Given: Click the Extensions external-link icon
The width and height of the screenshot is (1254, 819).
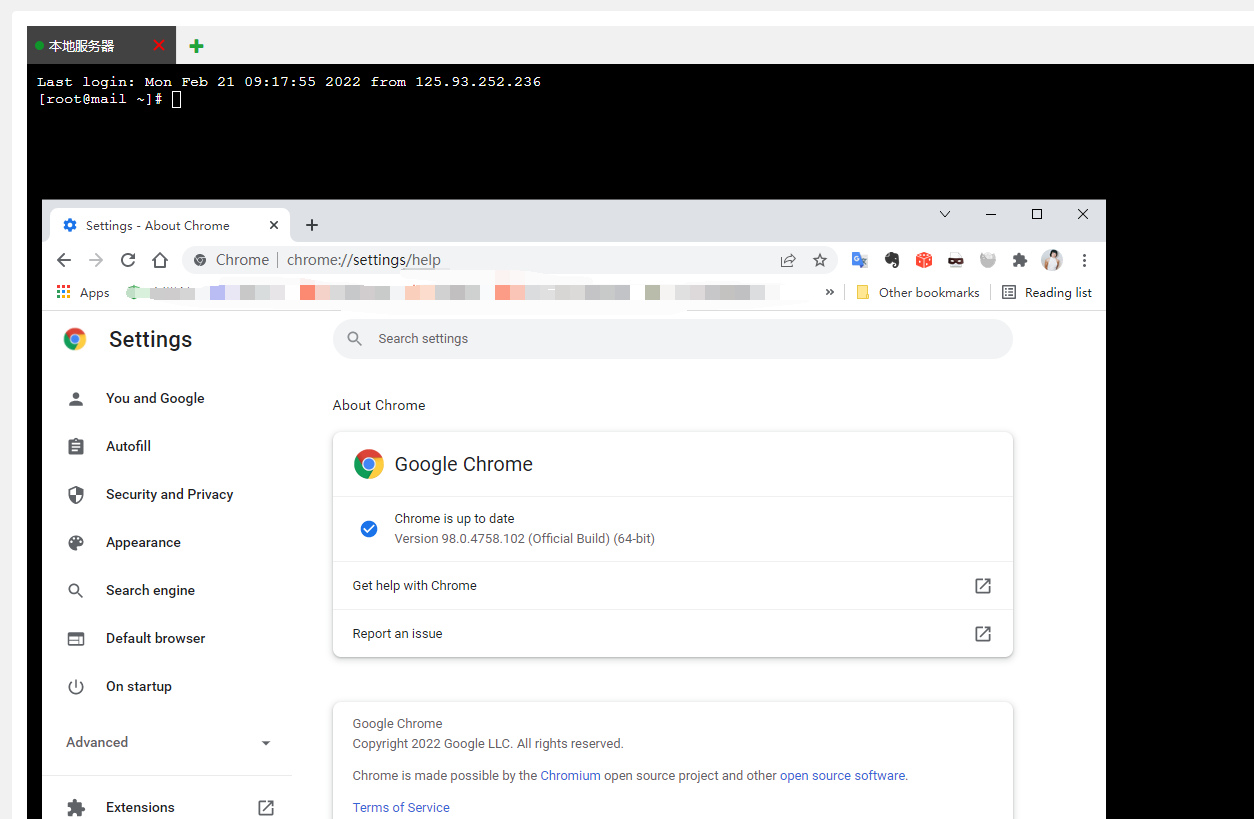Looking at the screenshot, I should pyautogui.click(x=266, y=807).
